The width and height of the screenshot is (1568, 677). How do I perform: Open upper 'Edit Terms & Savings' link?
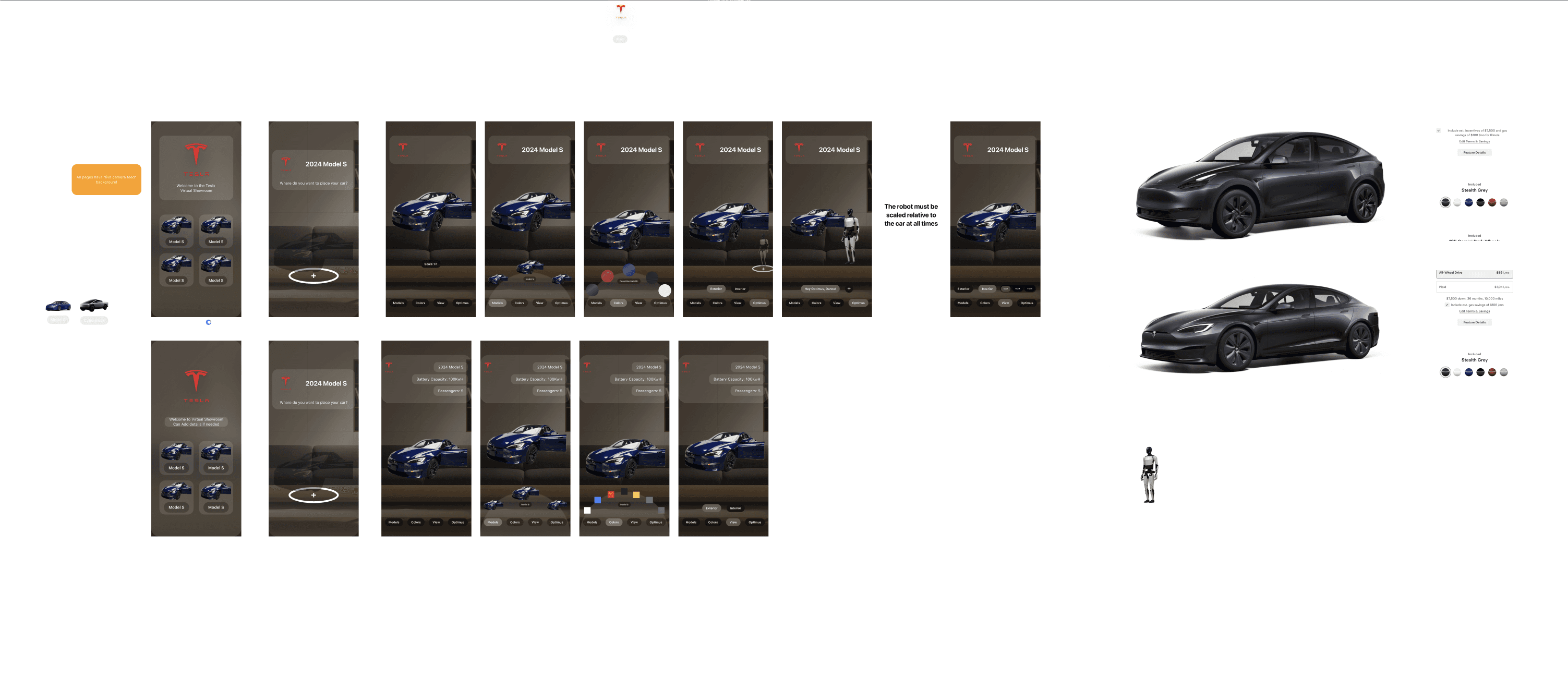coord(1474,141)
